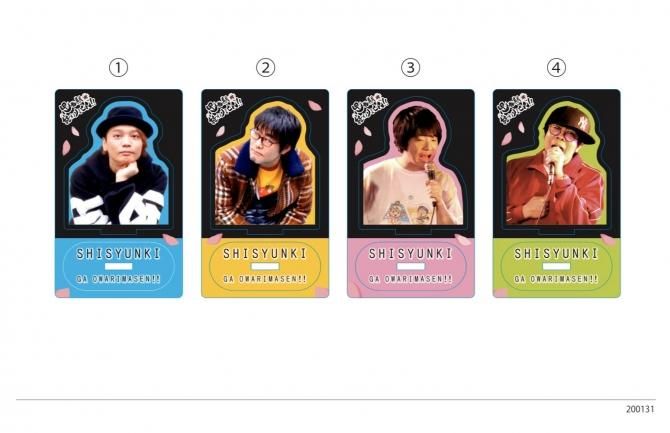Click the logo on the blue card
This screenshot has height=433, width=670.
77,109
